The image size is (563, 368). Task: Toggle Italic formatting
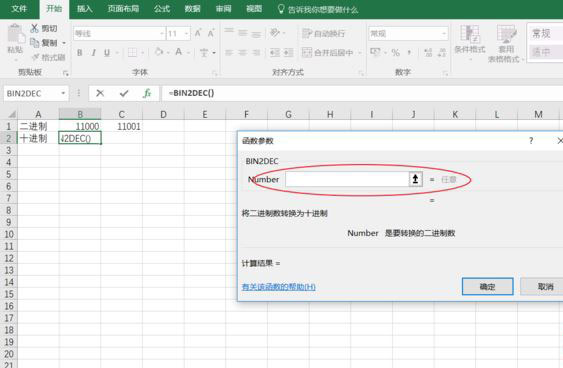click(93, 53)
